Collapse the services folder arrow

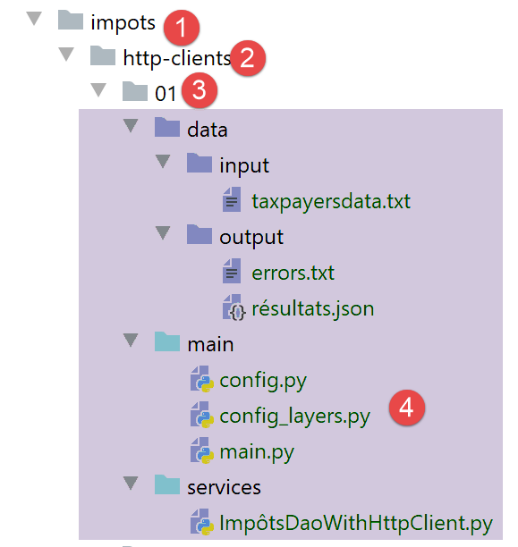(130, 483)
